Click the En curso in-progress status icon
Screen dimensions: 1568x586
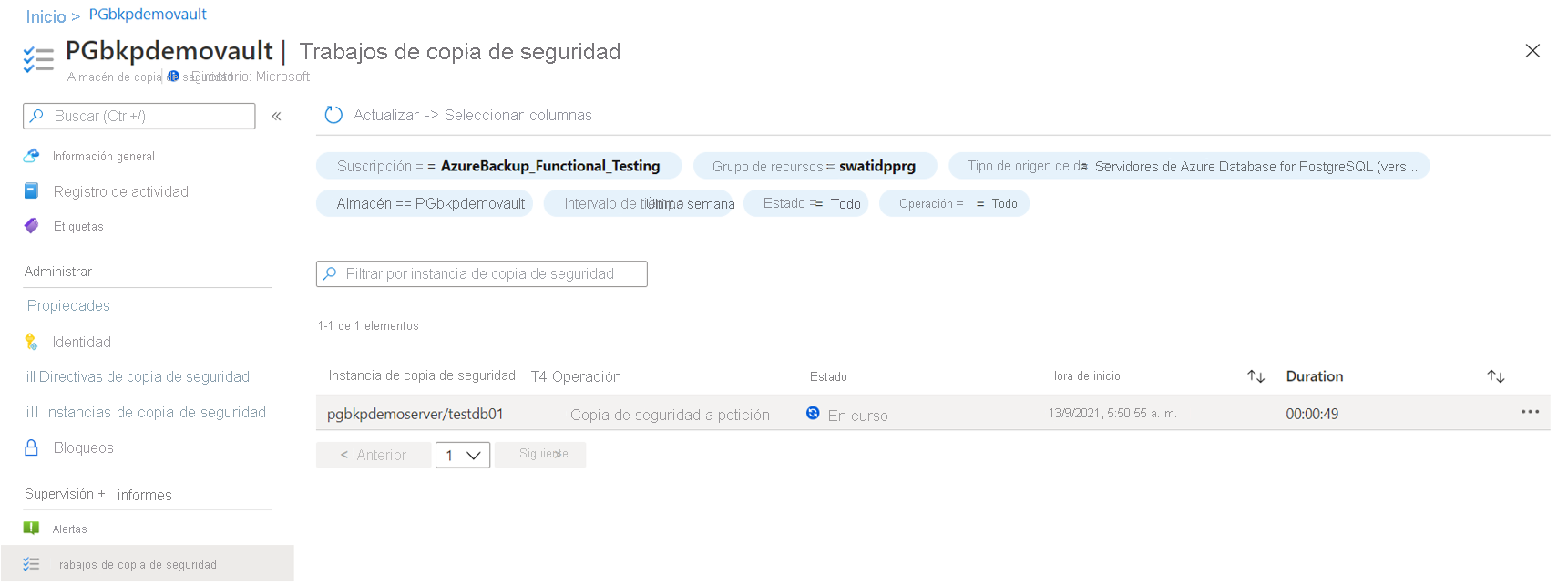pyautogui.click(x=813, y=413)
